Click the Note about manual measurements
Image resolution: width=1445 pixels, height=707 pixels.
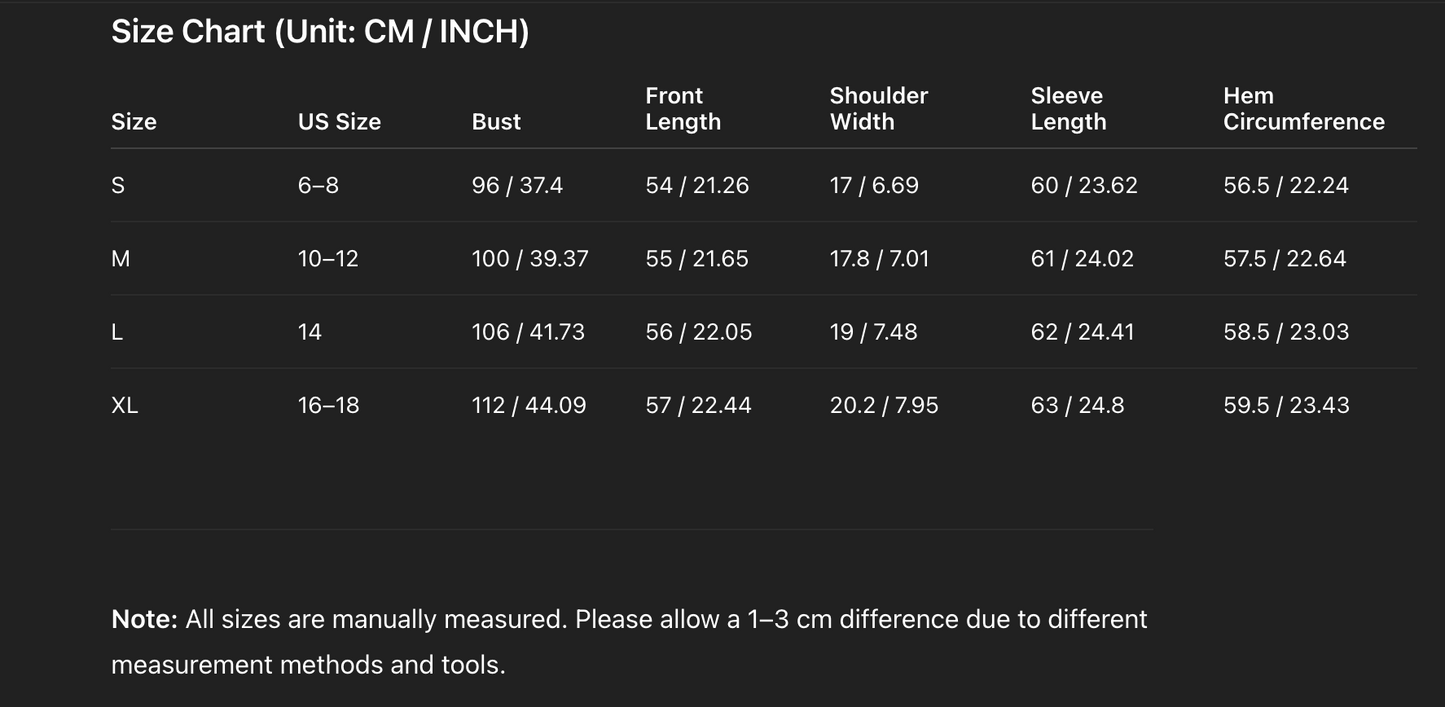click(x=629, y=641)
